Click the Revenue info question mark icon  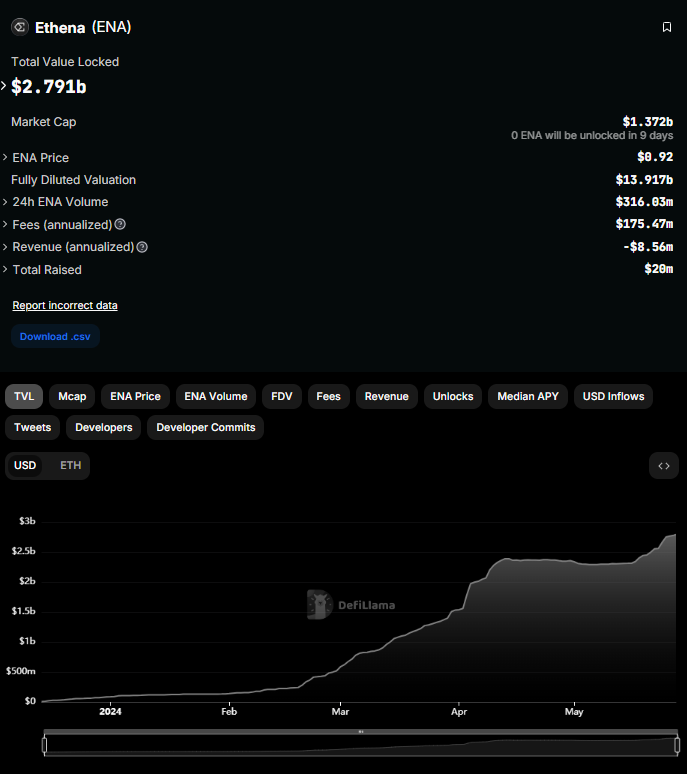142,247
